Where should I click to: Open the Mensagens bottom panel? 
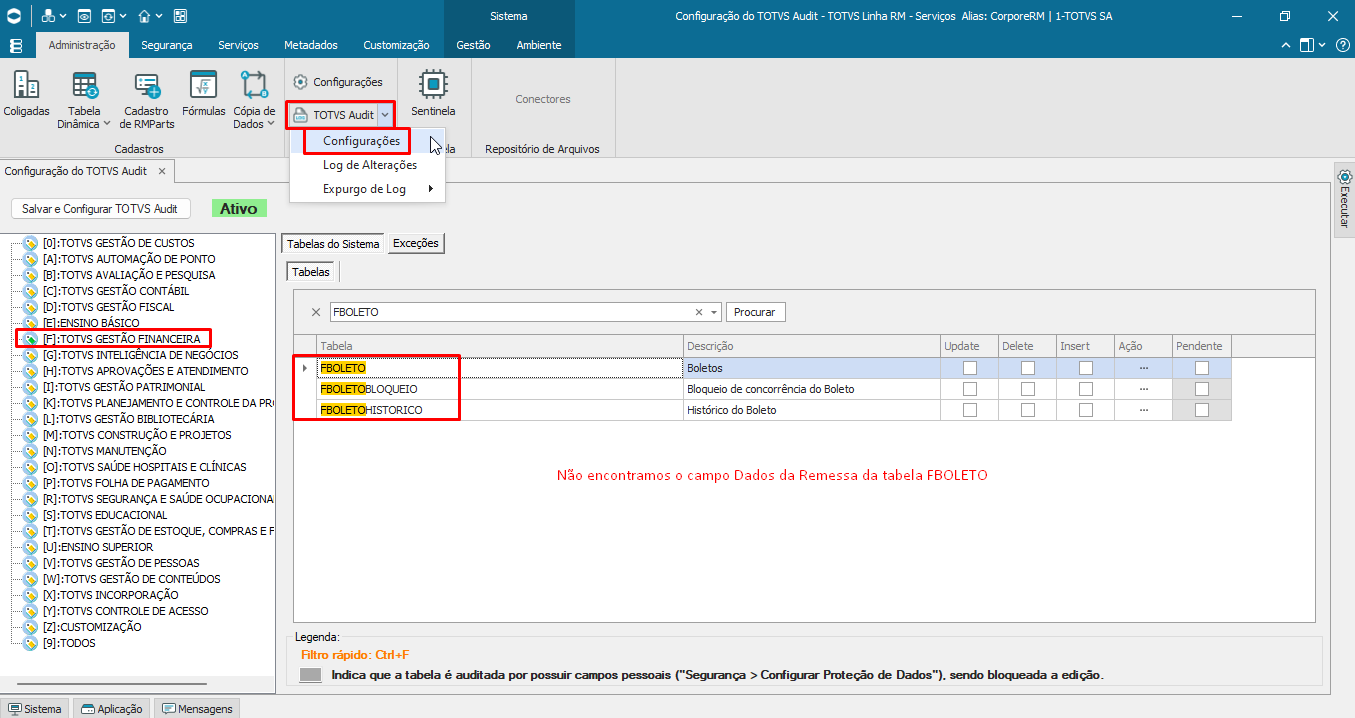click(x=196, y=709)
